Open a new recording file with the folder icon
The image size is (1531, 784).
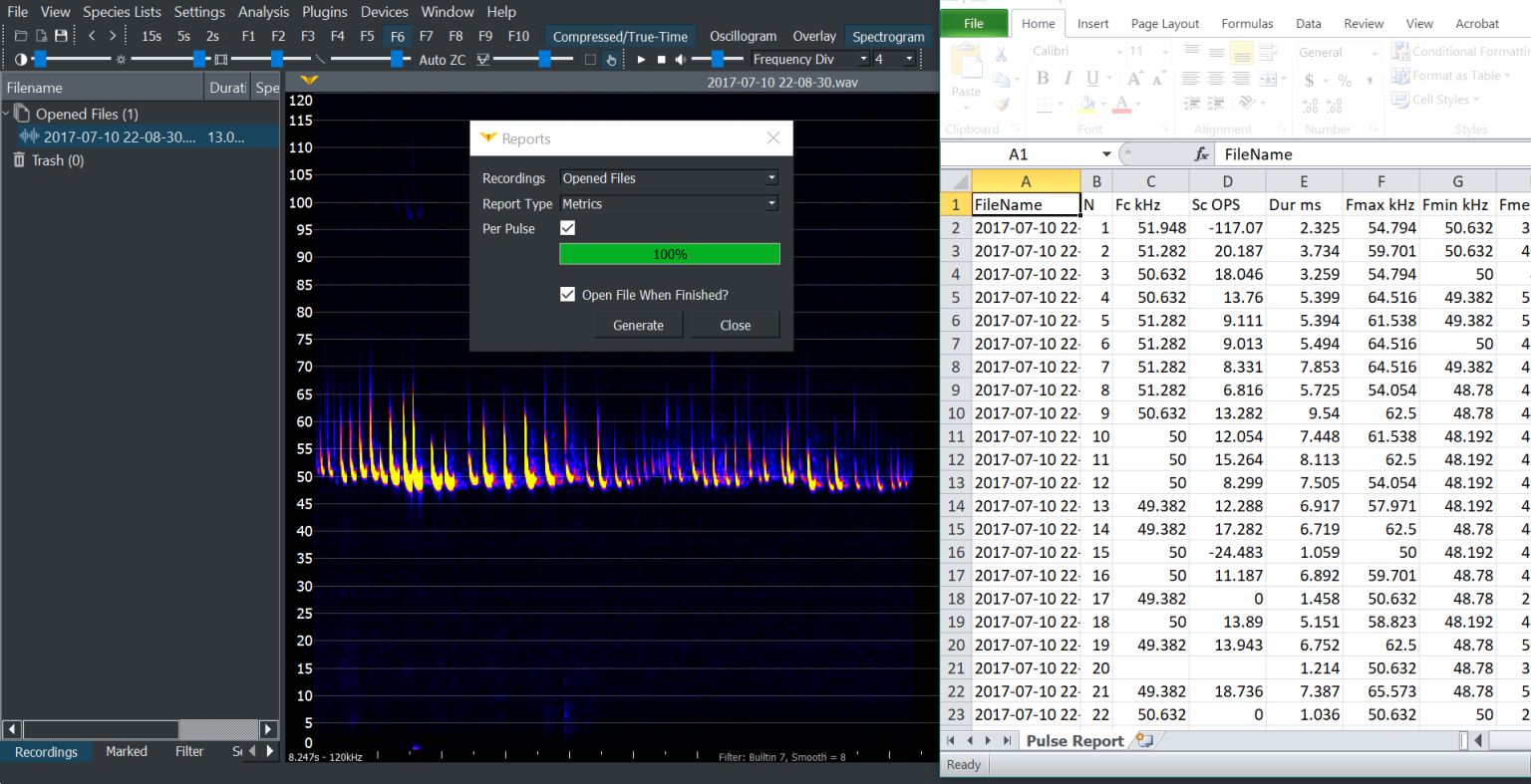click(x=22, y=35)
